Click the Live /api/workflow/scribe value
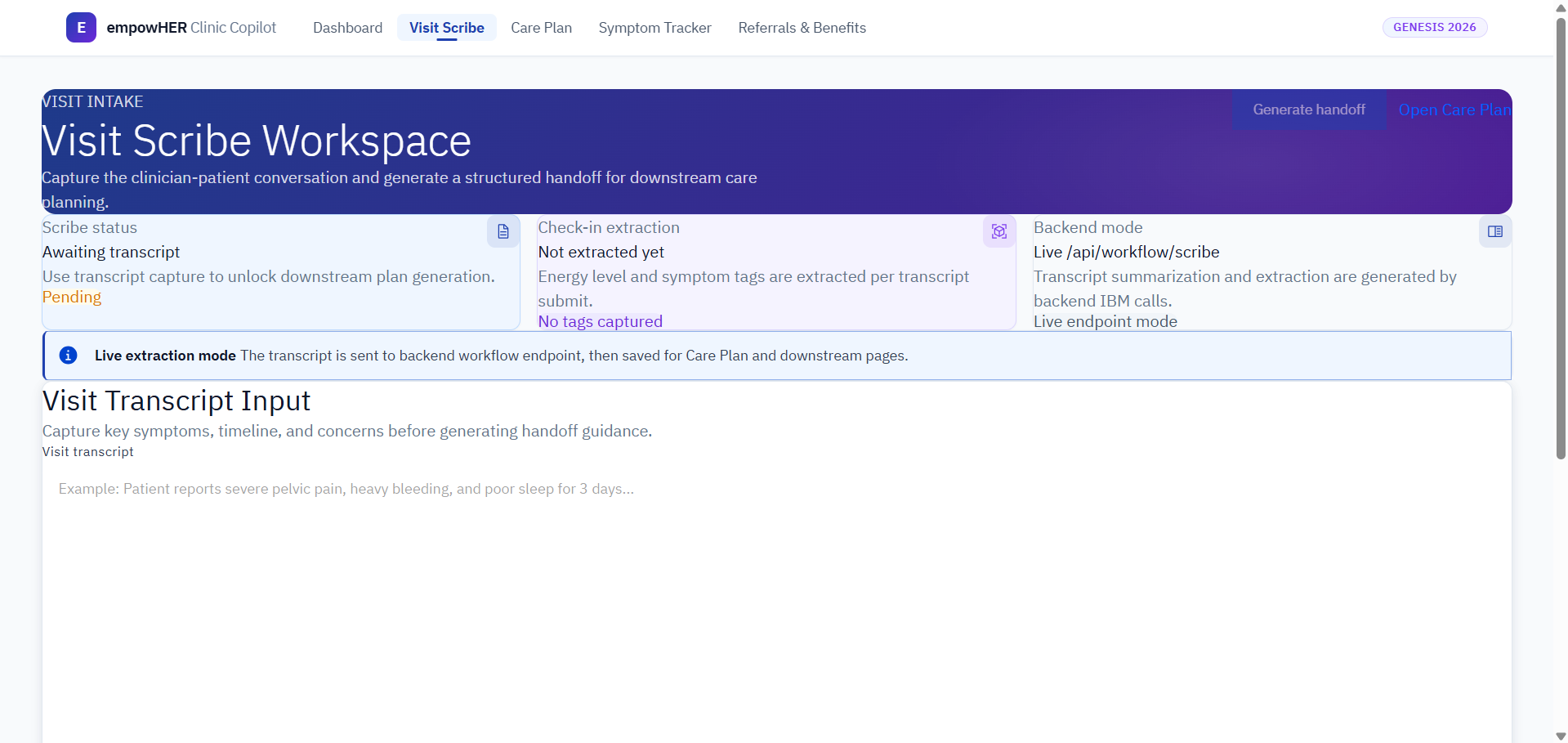 pos(1127,253)
